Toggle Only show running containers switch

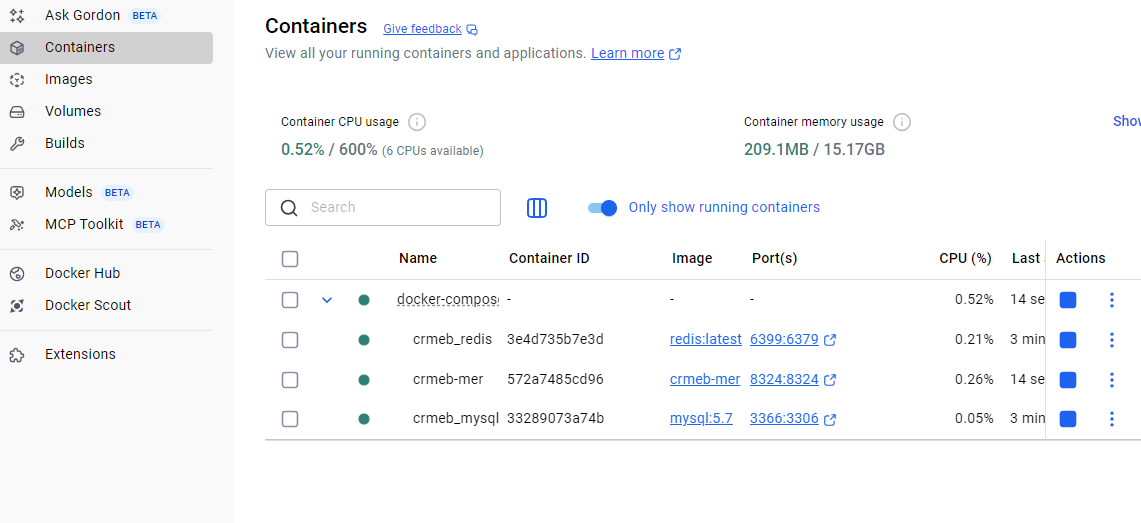pyautogui.click(x=603, y=208)
